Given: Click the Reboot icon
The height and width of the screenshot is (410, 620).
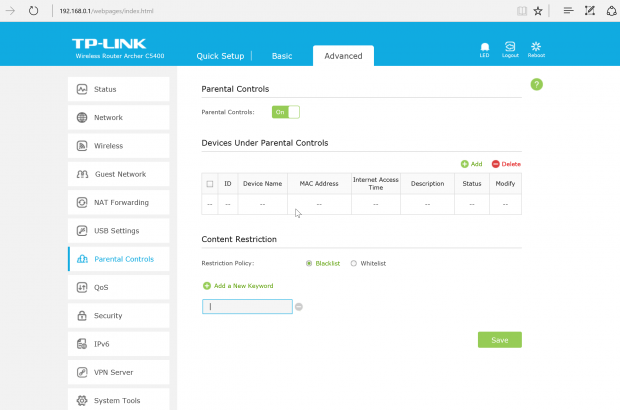Looking at the screenshot, I should [x=536, y=47].
